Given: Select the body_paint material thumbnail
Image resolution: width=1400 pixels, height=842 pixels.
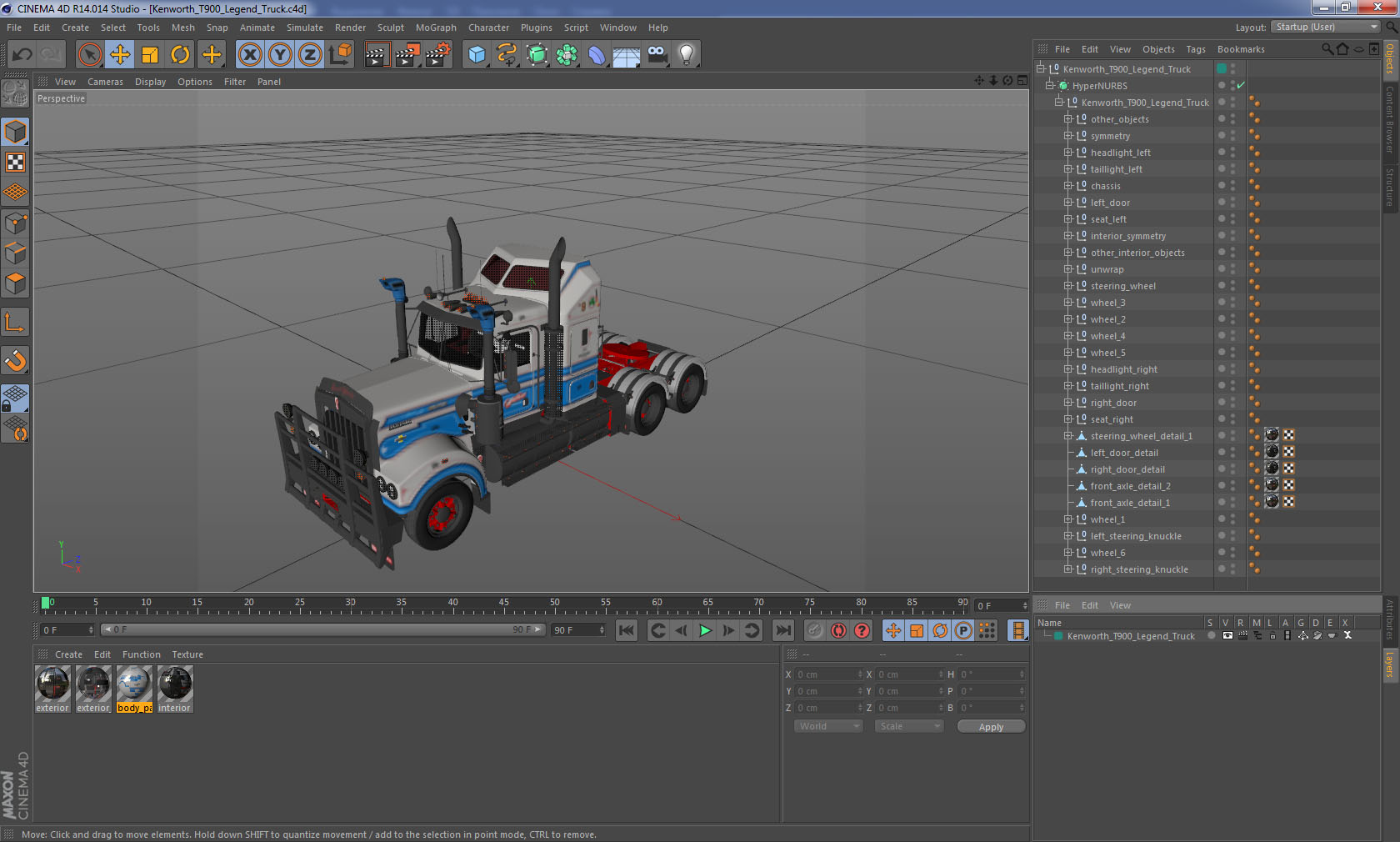Looking at the screenshot, I should coord(134,689).
